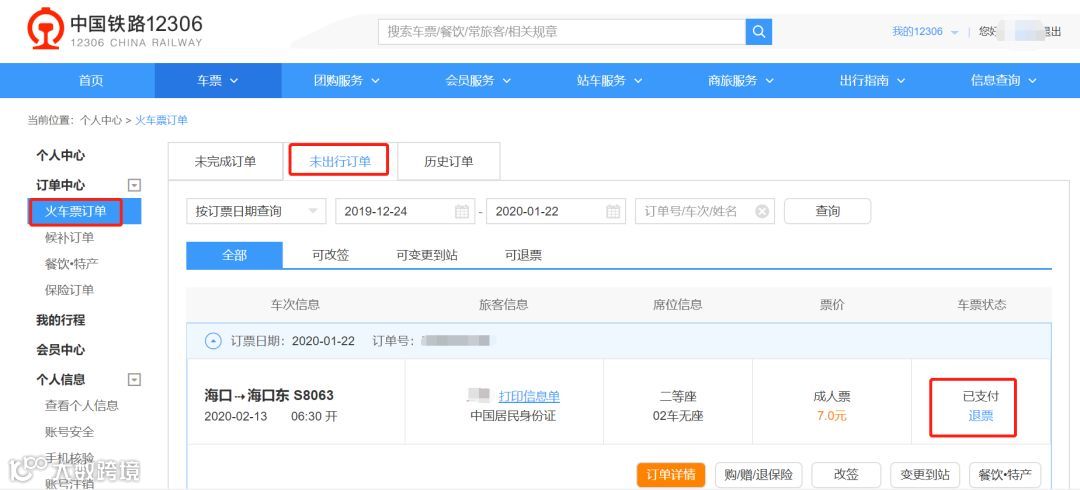Go to 首页 in the navigation bar
1080x490 pixels.
click(91, 81)
